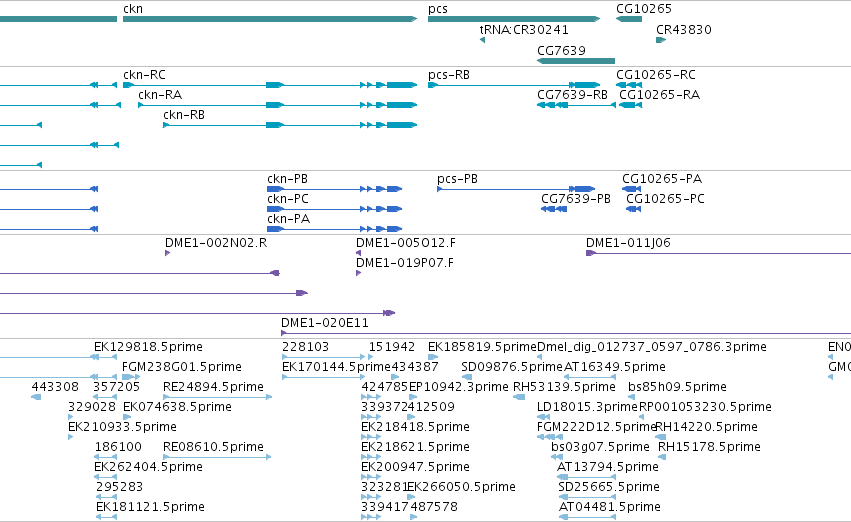Open the ckn-RB transcript label
The height and width of the screenshot is (522, 851).
coord(184,114)
